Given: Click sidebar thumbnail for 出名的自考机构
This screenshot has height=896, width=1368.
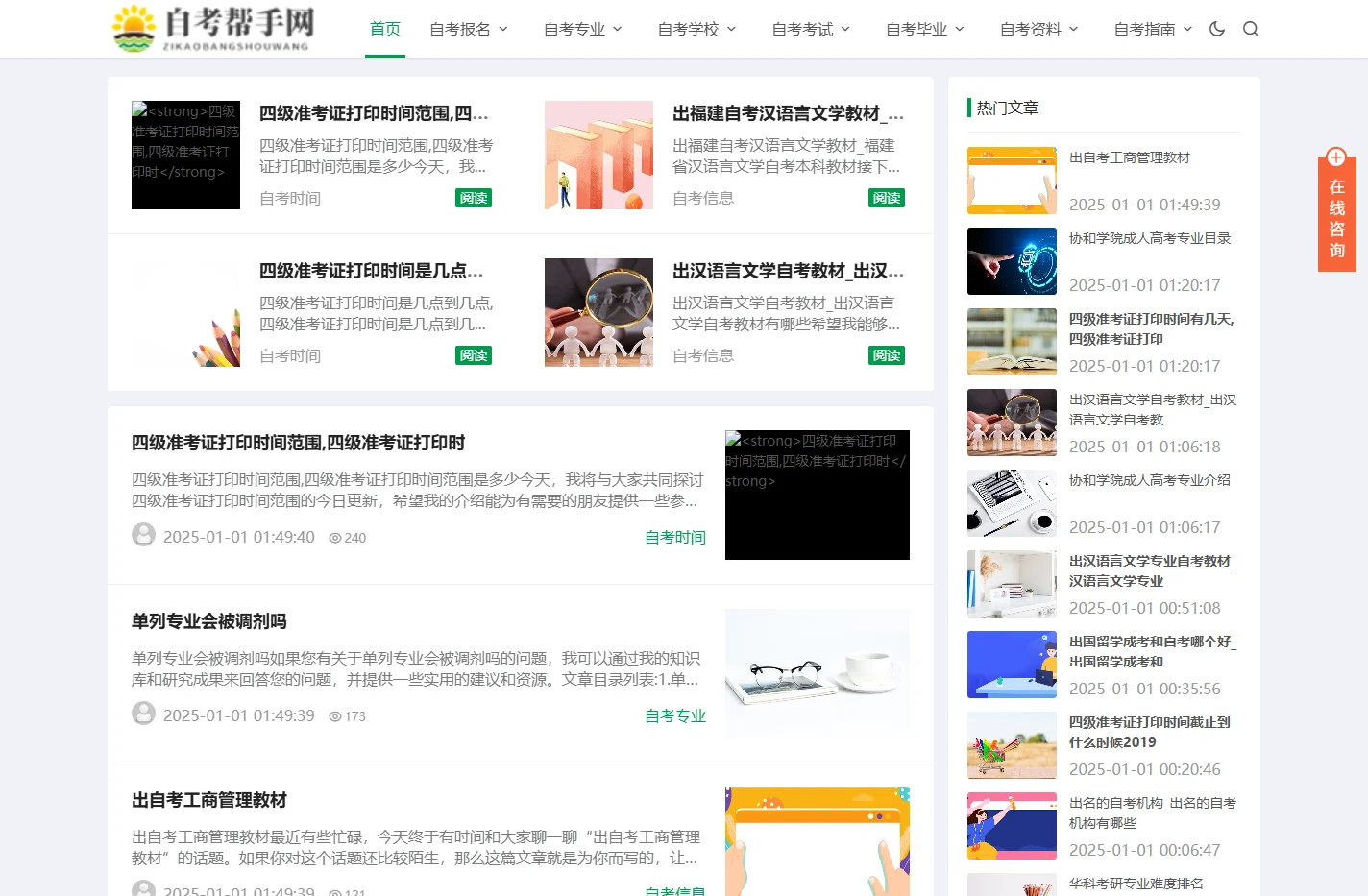Looking at the screenshot, I should pos(1012,826).
